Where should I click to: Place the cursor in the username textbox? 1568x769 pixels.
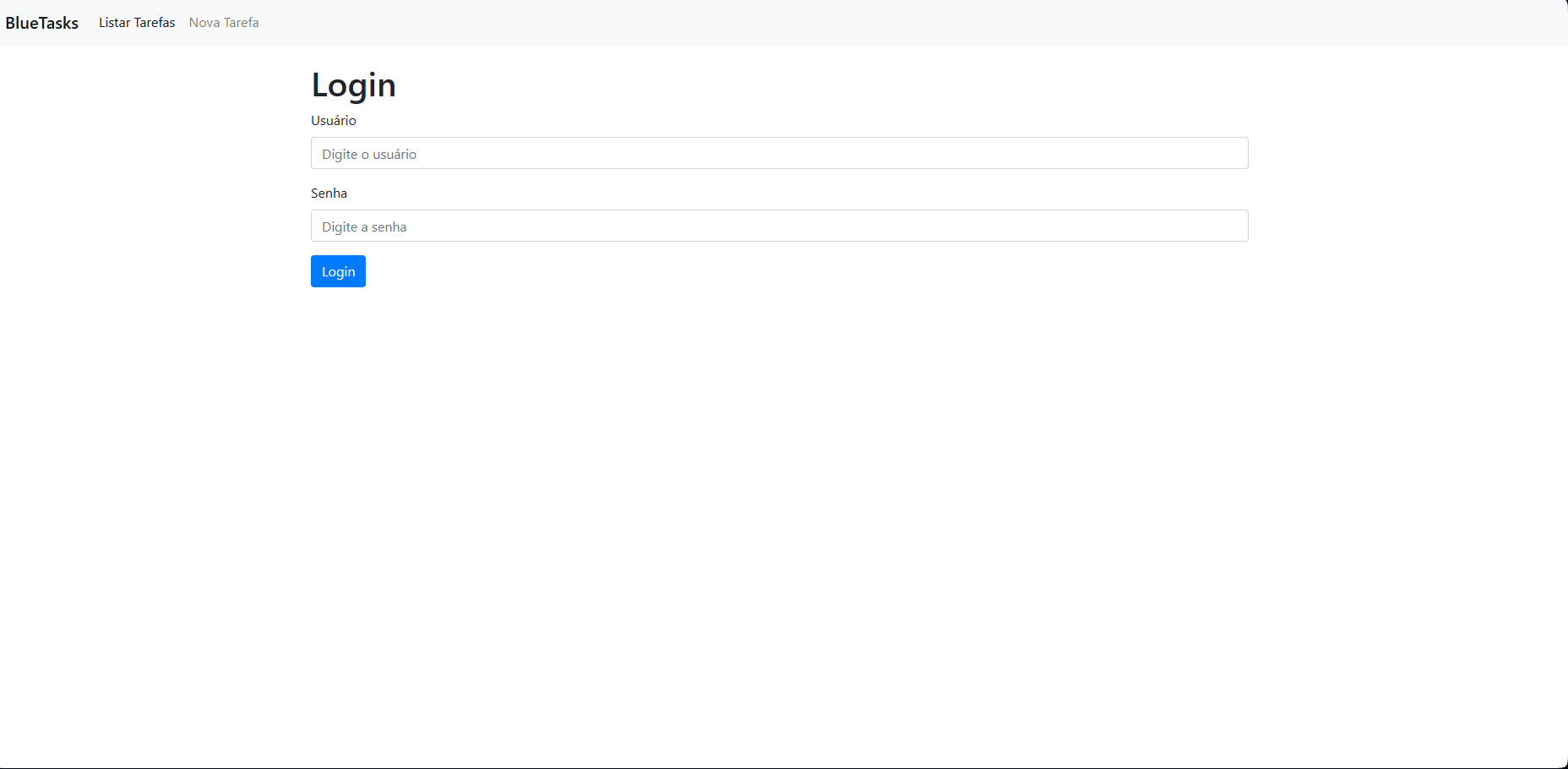(779, 153)
